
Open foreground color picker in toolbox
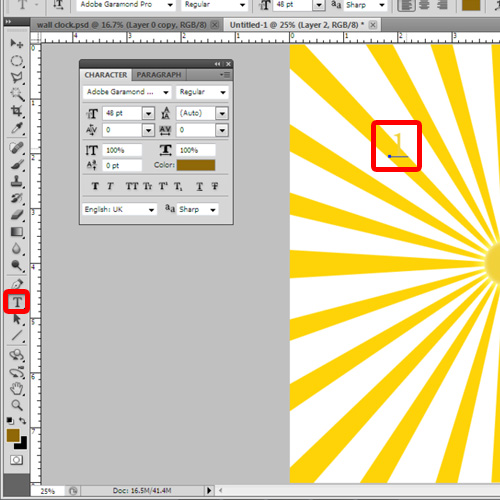[x=13, y=435]
